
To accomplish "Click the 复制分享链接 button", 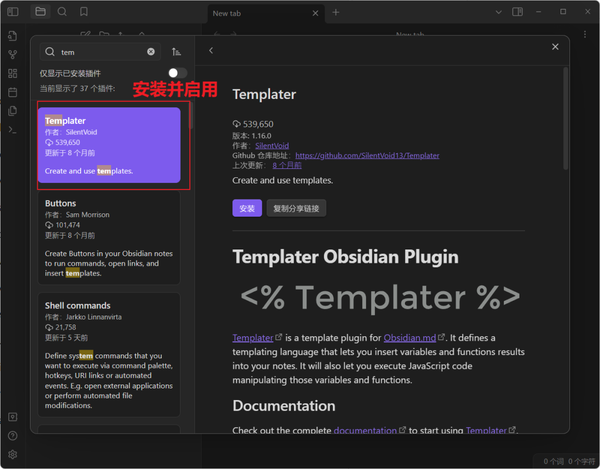I will 296,208.
